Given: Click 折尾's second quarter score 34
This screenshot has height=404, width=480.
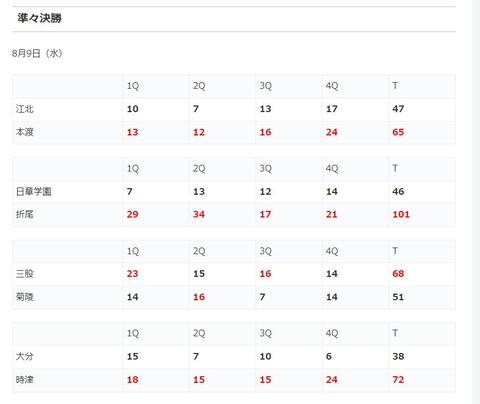Looking at the screenshot, I should (199, 214).
